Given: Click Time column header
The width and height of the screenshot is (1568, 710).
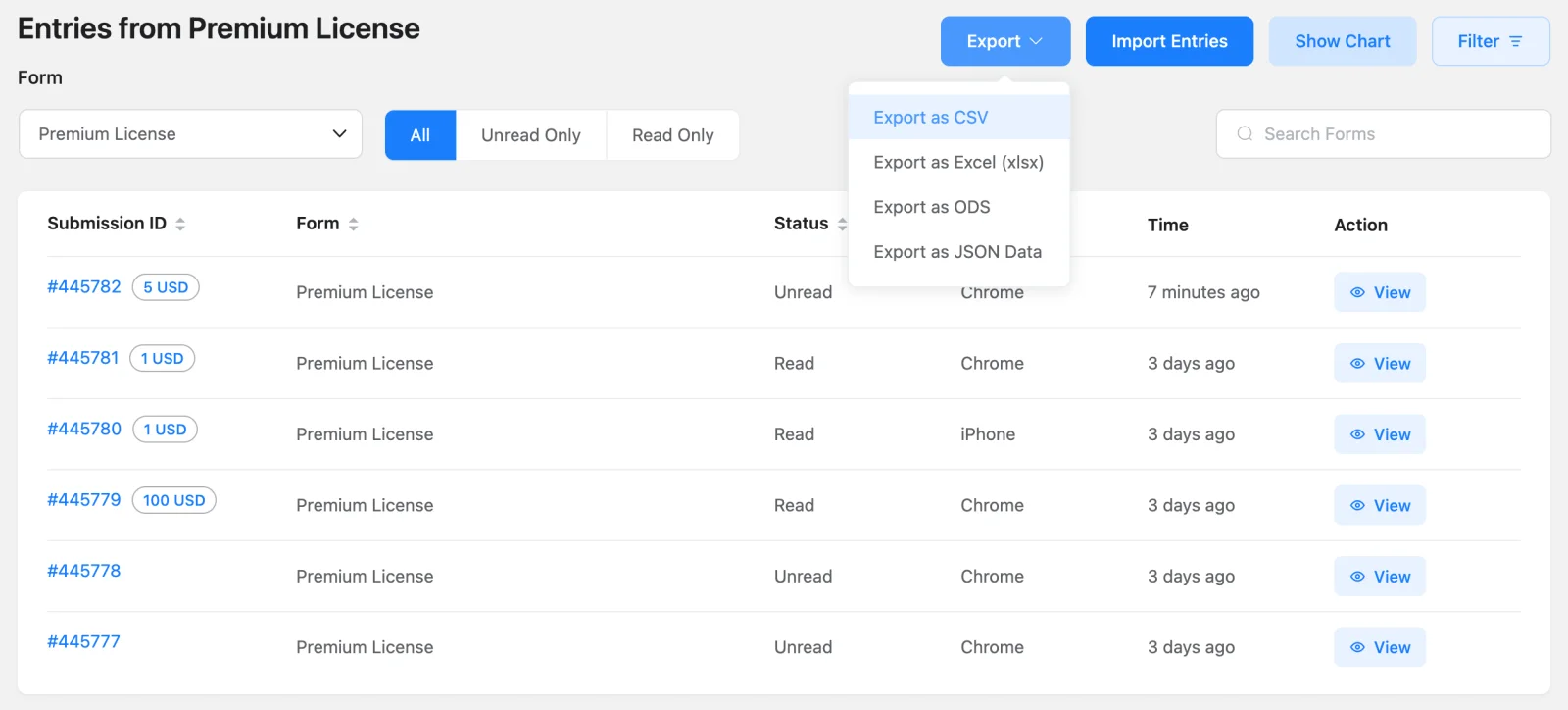Looking at the screenshot, I should pos(1168,225).
